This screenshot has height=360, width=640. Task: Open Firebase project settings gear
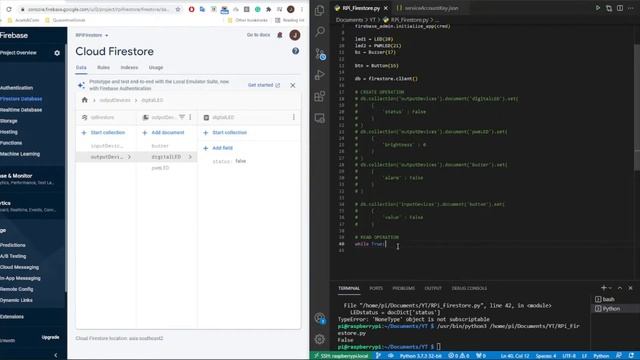(x=57, y=53)
